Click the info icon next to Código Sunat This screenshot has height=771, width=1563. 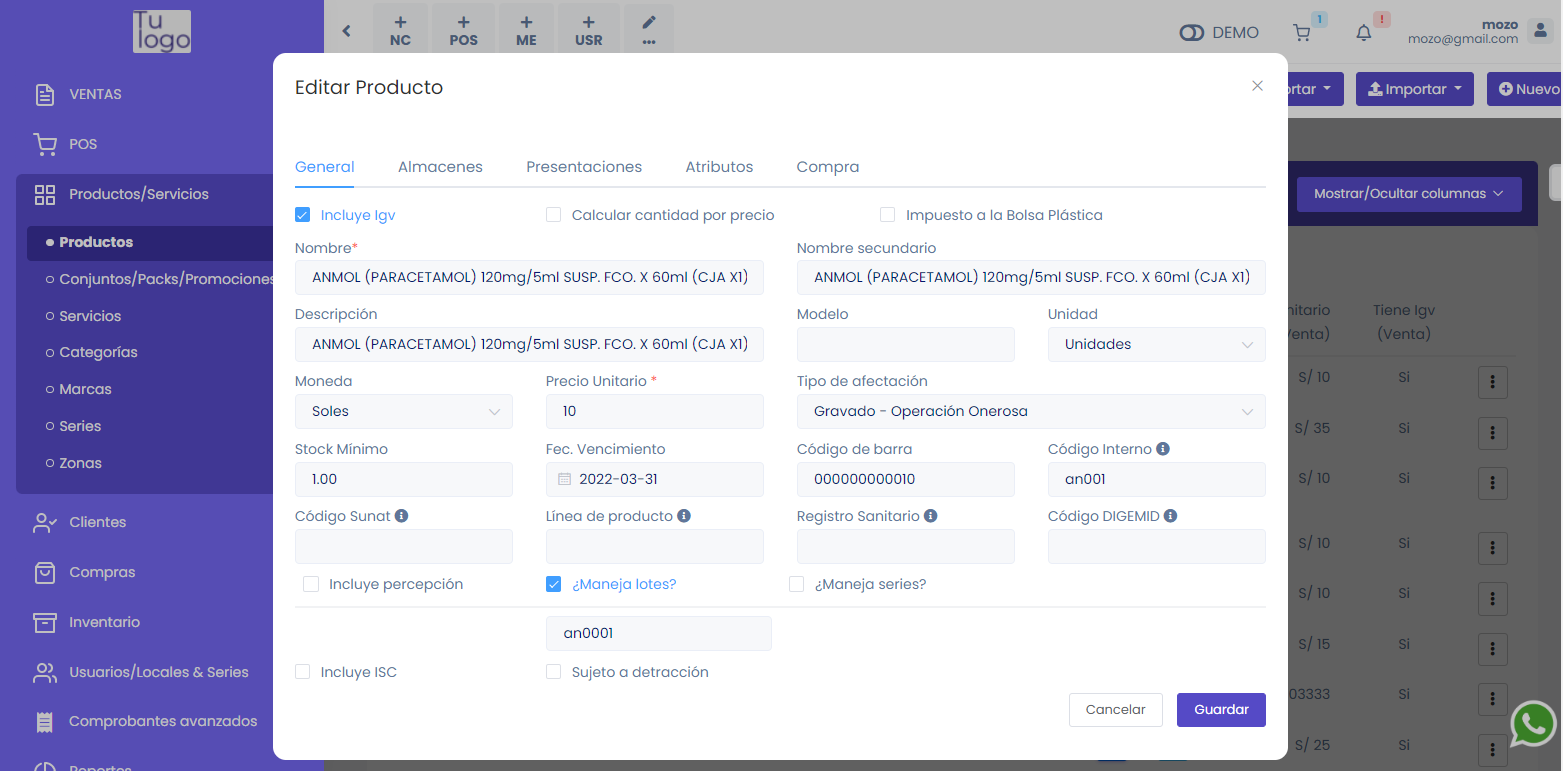pyautogui.click(x=401, y=516)
